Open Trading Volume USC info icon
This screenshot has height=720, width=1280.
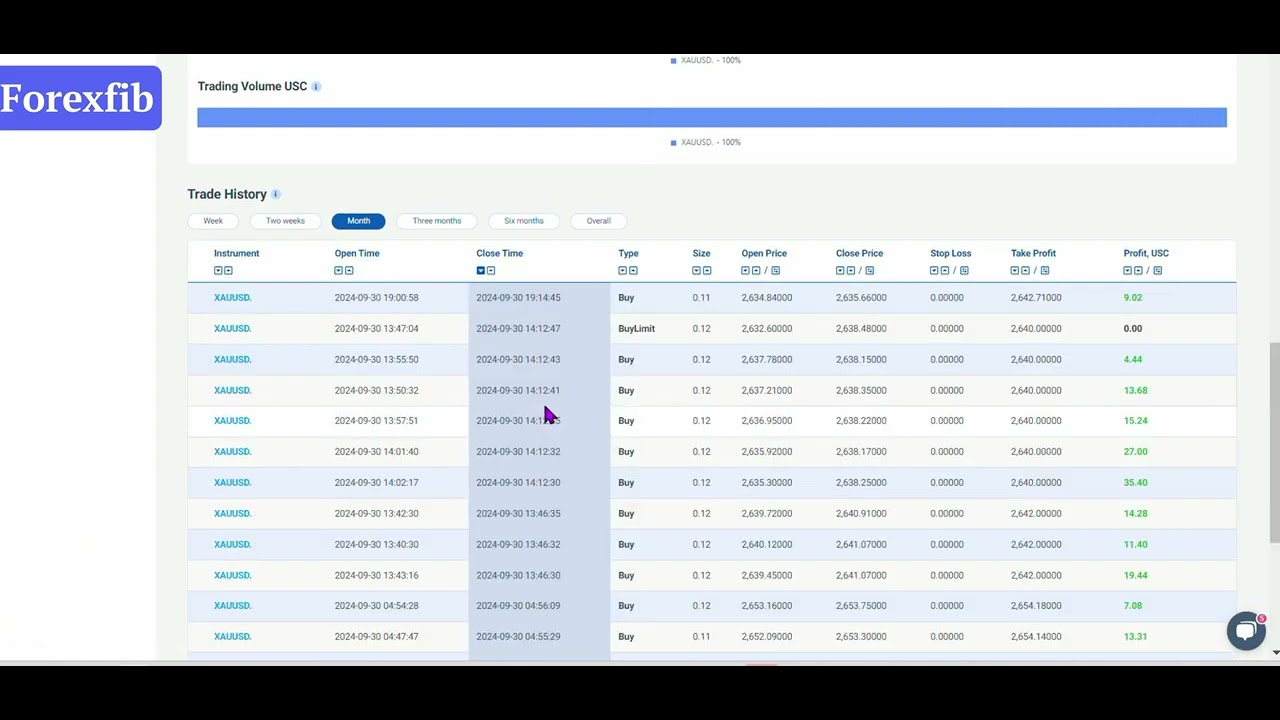pos(316,87)
